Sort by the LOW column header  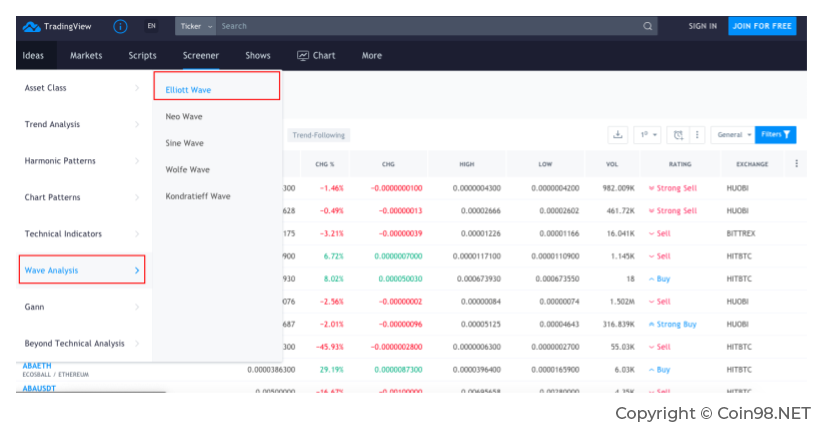545,164
